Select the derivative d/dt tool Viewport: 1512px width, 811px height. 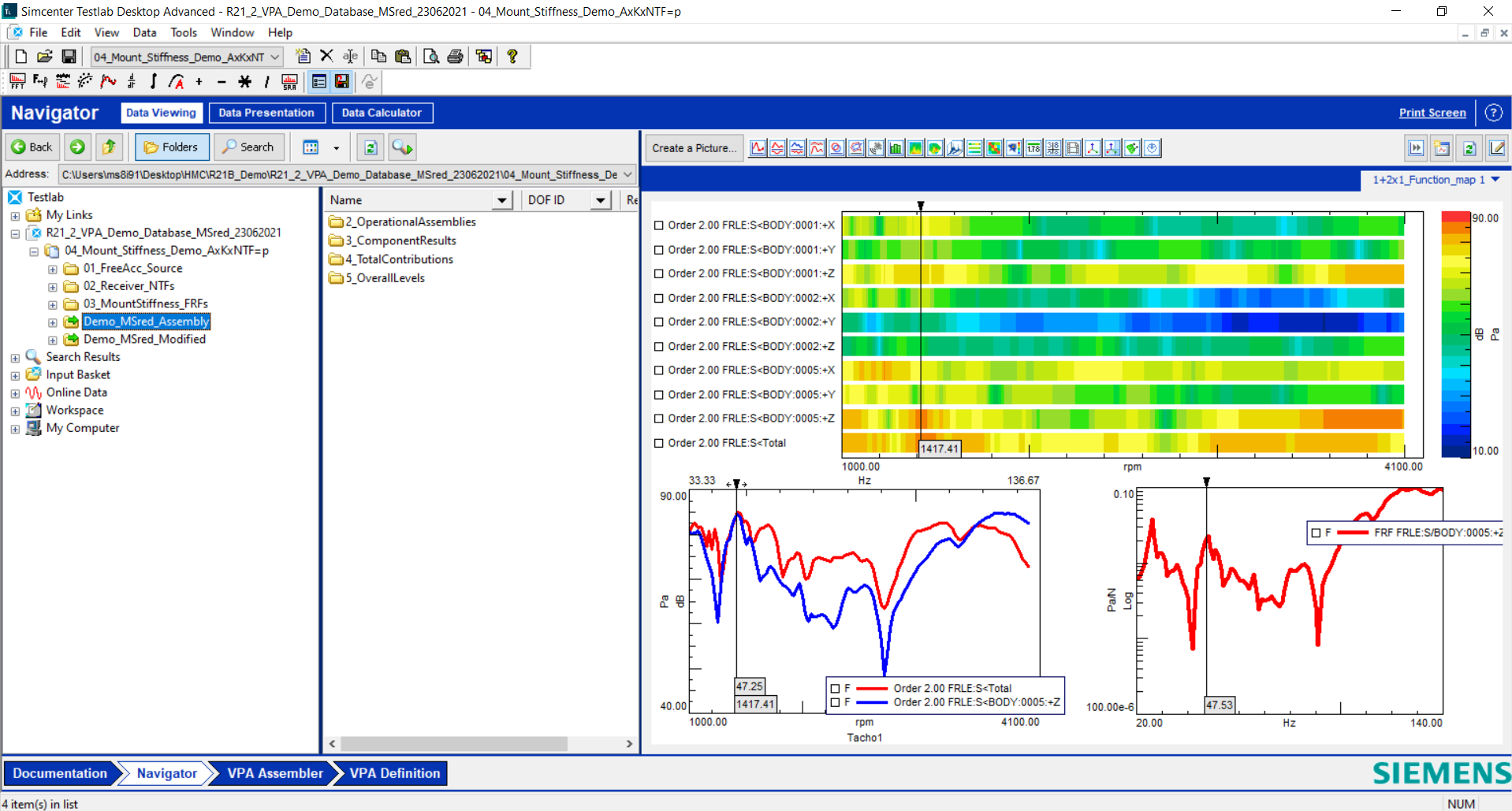click(131, 81)
